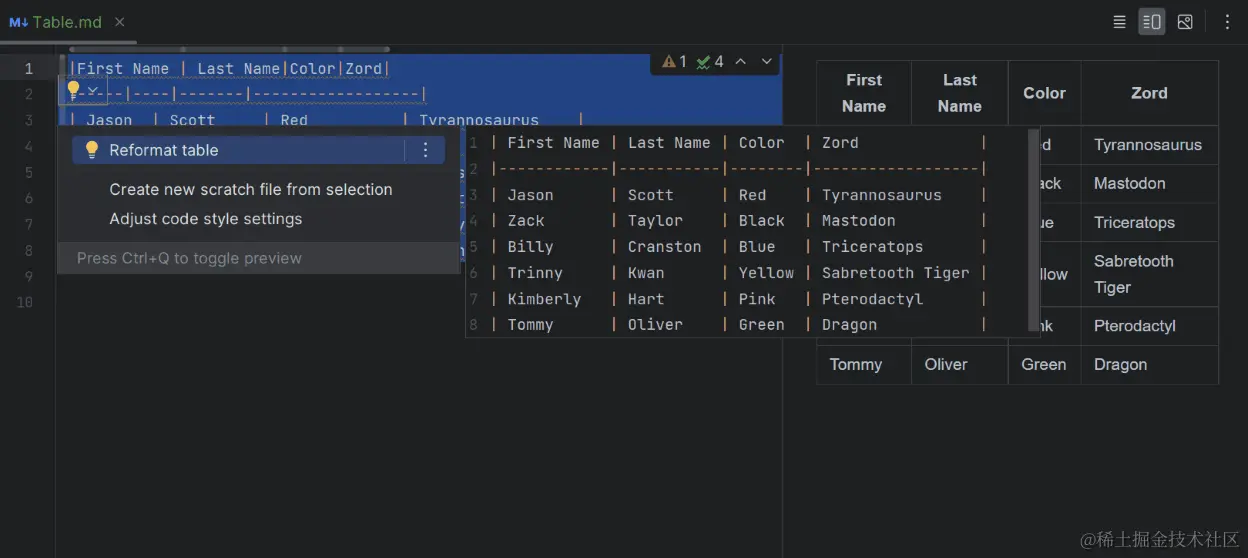This screenshot has width=1248, height=558.
Task: Click 'Yellow' in the reformat popup
Action: (x=767, y=273)
